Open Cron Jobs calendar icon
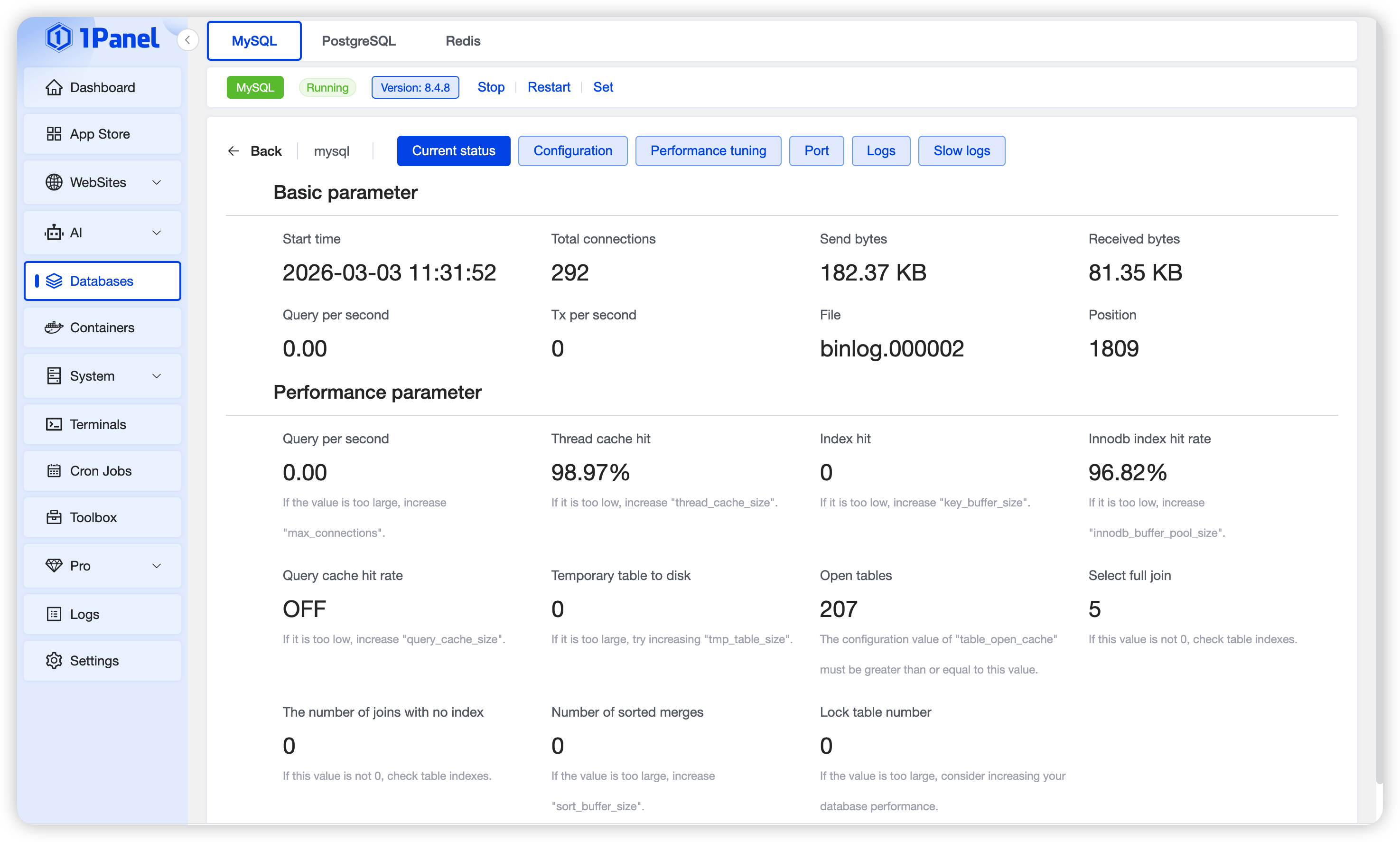 coord(54,471)
